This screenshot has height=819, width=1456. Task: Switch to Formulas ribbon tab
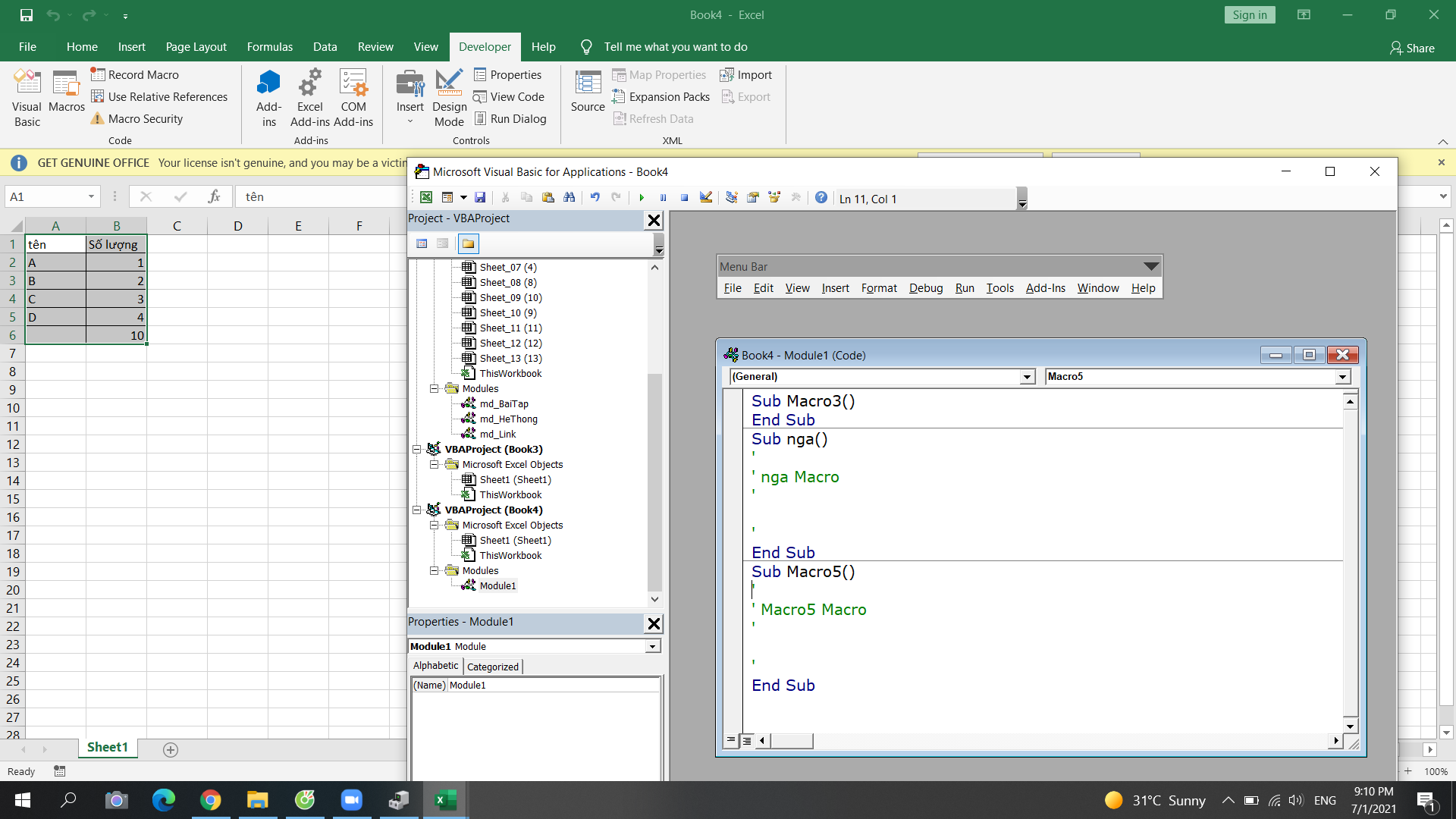(x=269, y=47)
